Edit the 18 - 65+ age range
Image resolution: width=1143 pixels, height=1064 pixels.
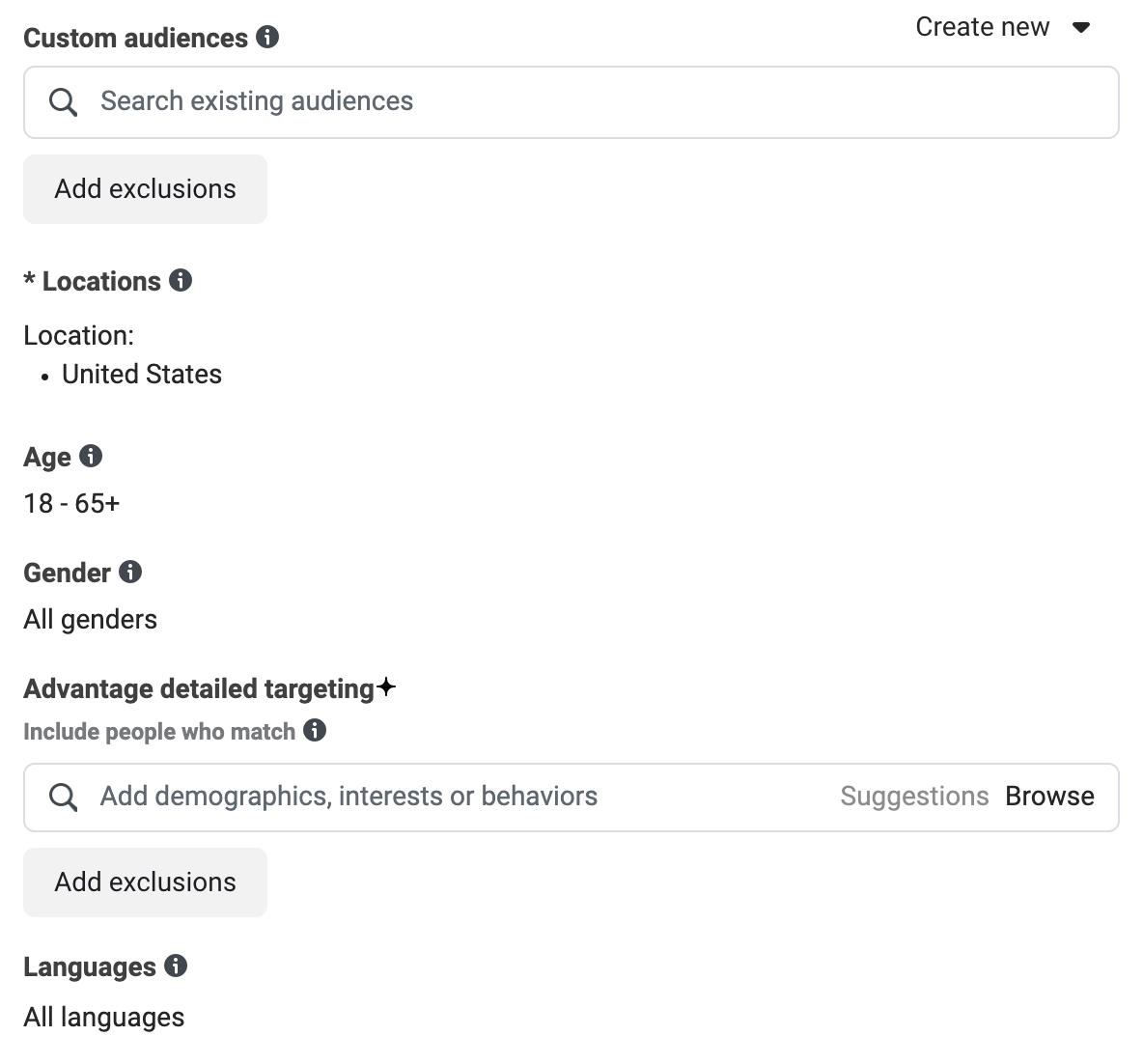click(71, 503)
